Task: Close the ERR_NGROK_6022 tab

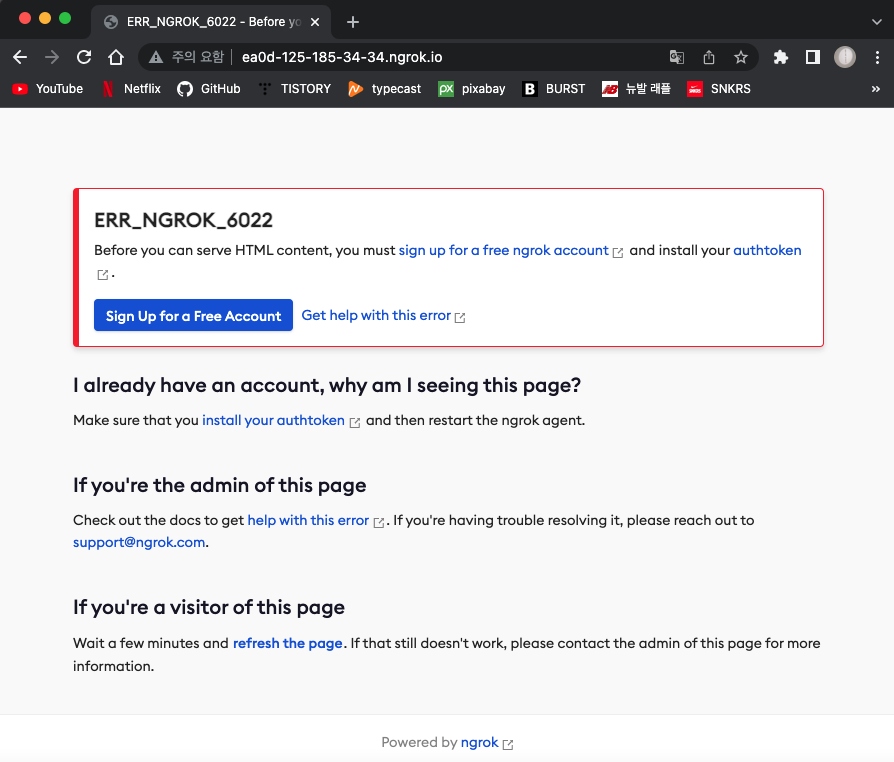Action: tap(315, 22)
